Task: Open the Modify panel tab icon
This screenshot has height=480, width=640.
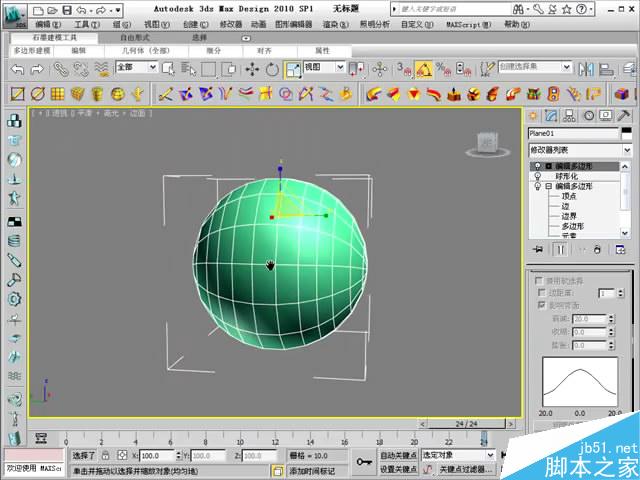Action: pos(551,115)
